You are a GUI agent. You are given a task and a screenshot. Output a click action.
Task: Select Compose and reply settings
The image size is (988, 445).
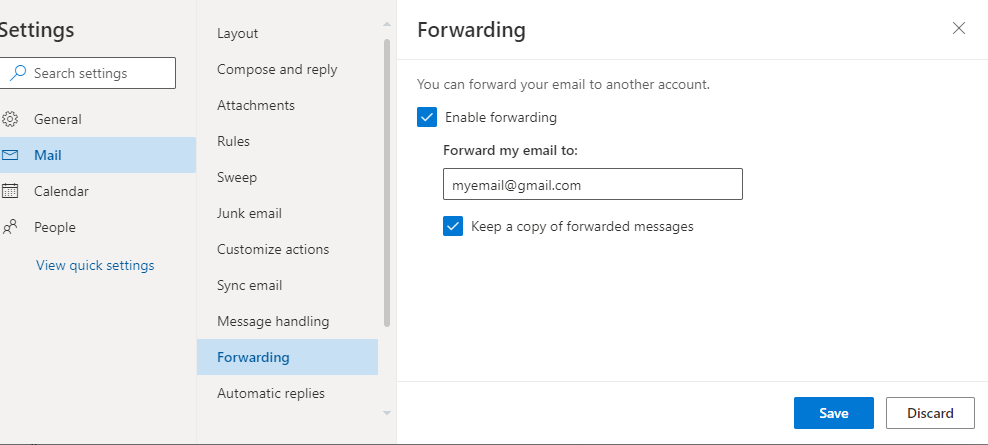pos(277,69)
